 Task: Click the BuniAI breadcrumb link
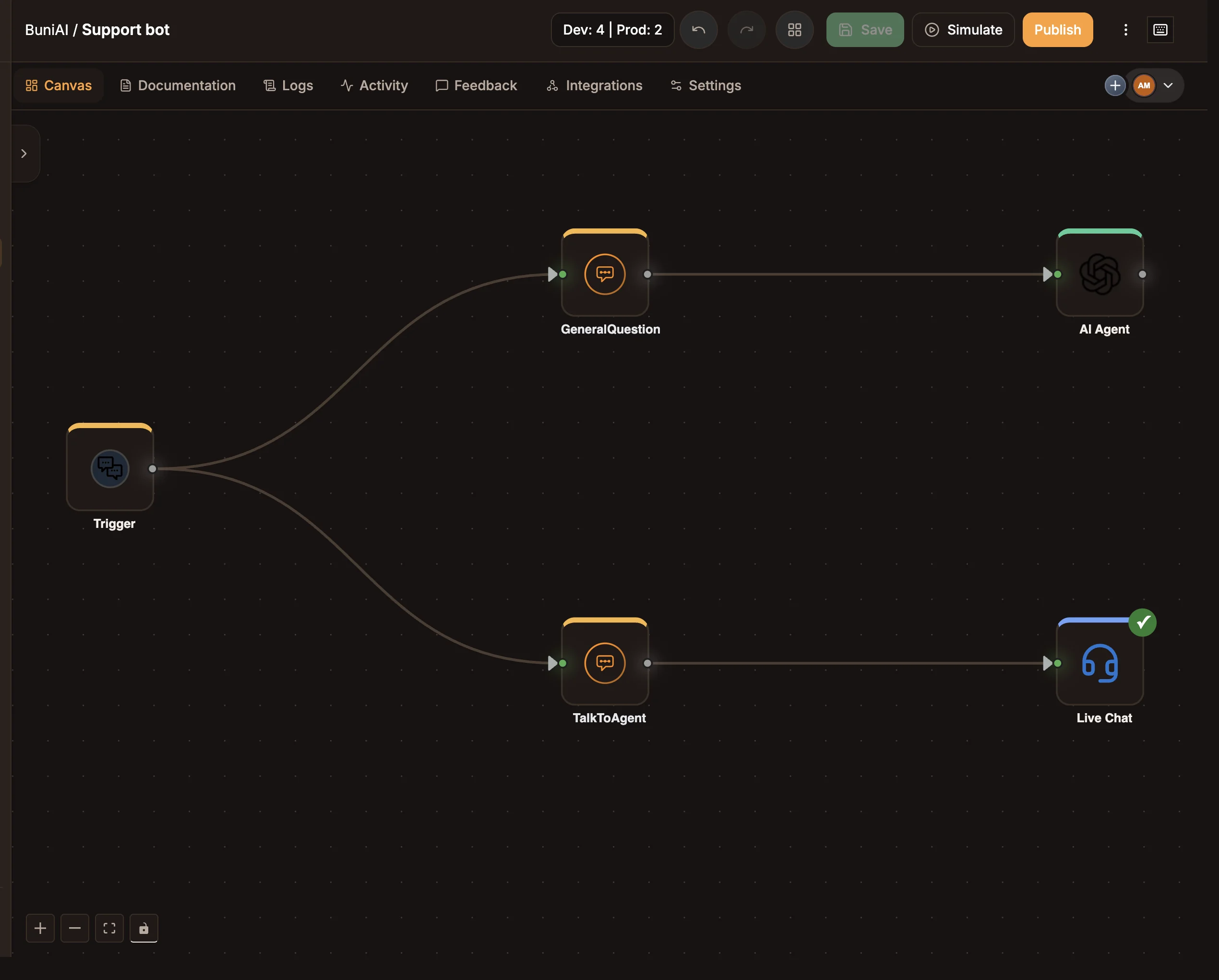point(47,30)
